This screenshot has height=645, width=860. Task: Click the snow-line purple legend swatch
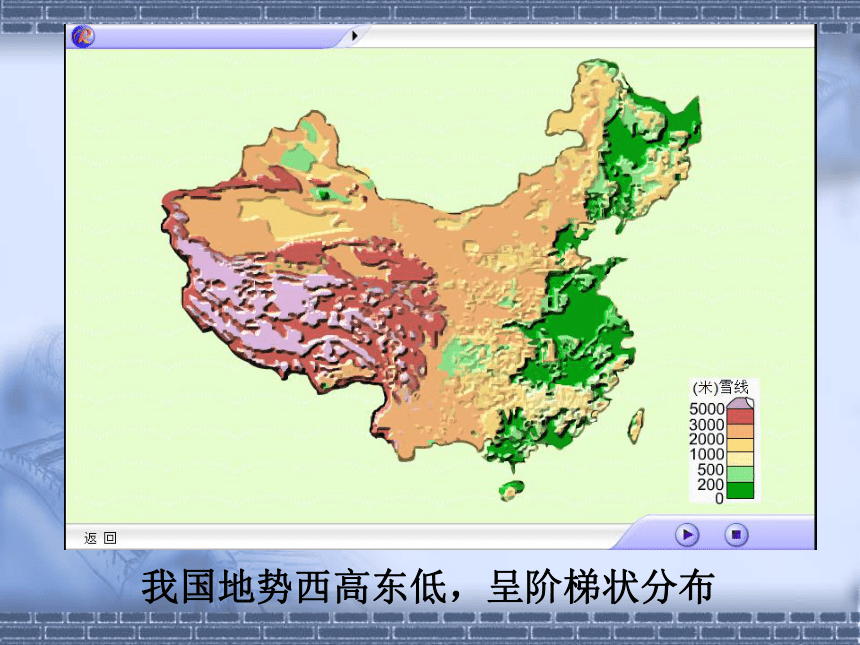coord(740,404)
